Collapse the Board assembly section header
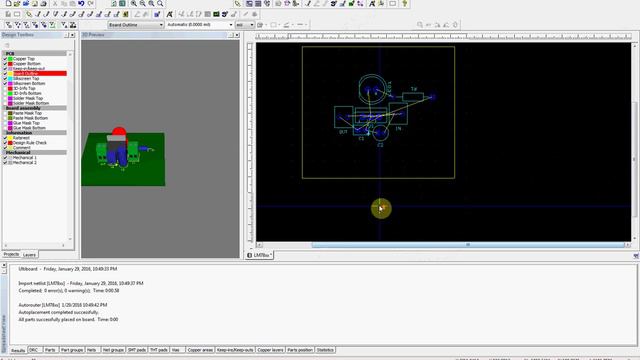 click(x=35, y=108)
